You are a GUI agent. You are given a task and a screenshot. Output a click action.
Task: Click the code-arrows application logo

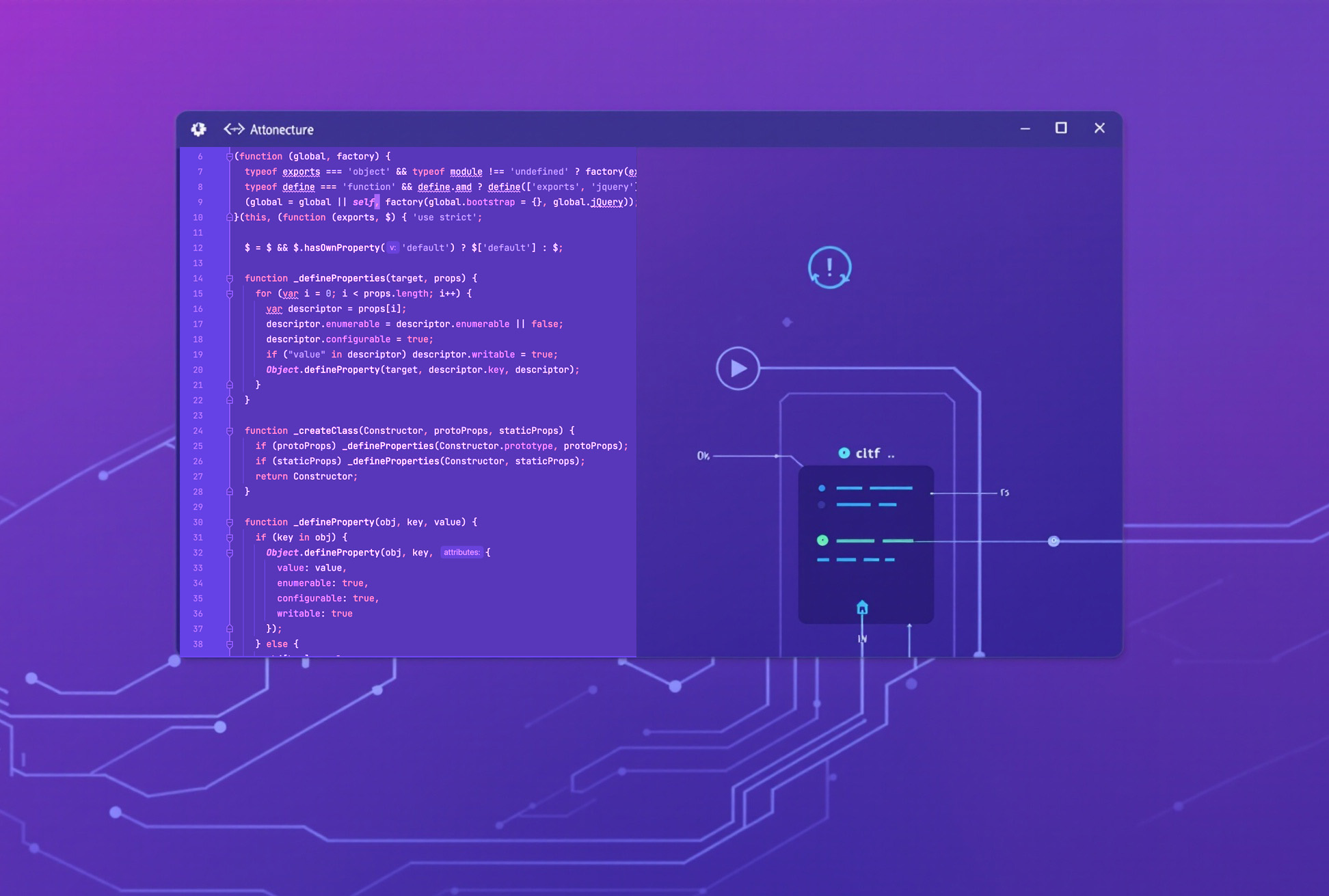[x=235, y=129]
